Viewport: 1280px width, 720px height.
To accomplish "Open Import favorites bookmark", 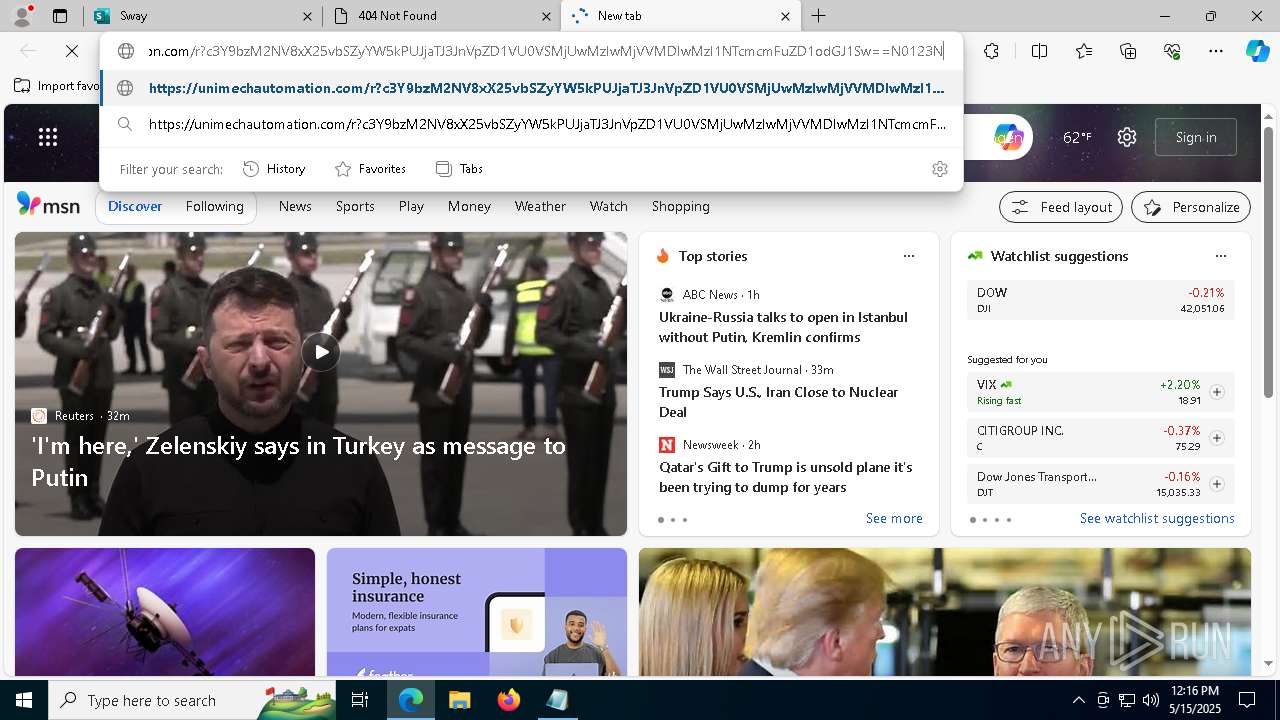I will click(x=58, y=86).
